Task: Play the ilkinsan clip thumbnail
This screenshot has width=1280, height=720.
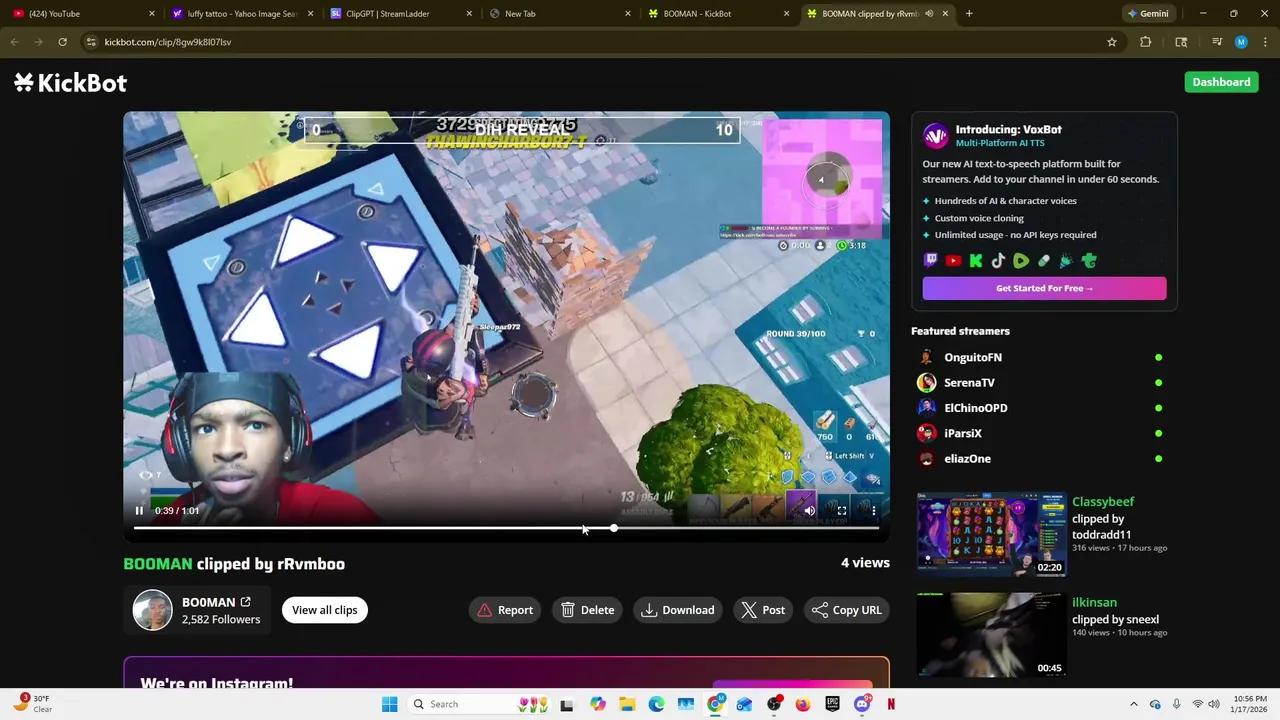Action: 991,634
